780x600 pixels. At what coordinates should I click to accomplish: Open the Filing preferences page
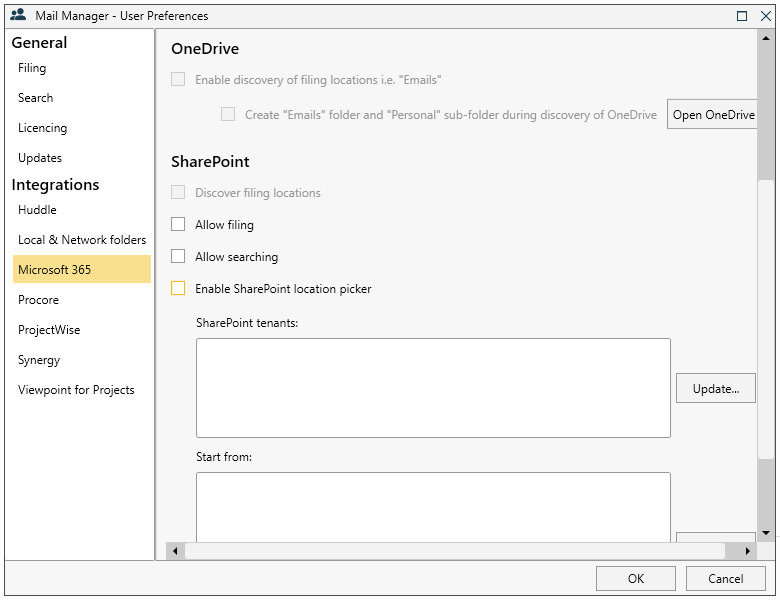[x=32, y=68]
